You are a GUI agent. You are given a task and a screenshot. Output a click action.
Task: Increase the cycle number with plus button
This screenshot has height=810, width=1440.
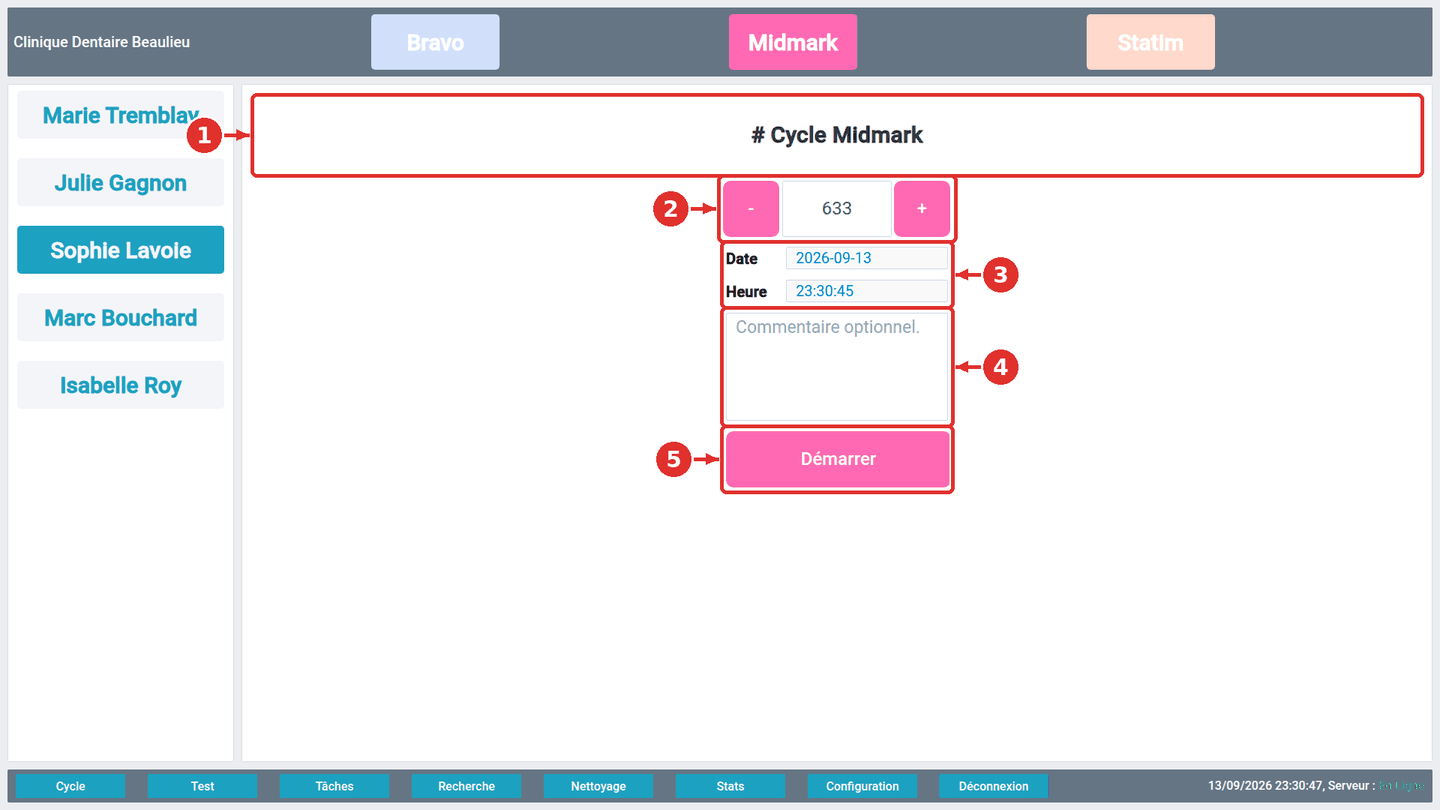[x=922, y=209]
